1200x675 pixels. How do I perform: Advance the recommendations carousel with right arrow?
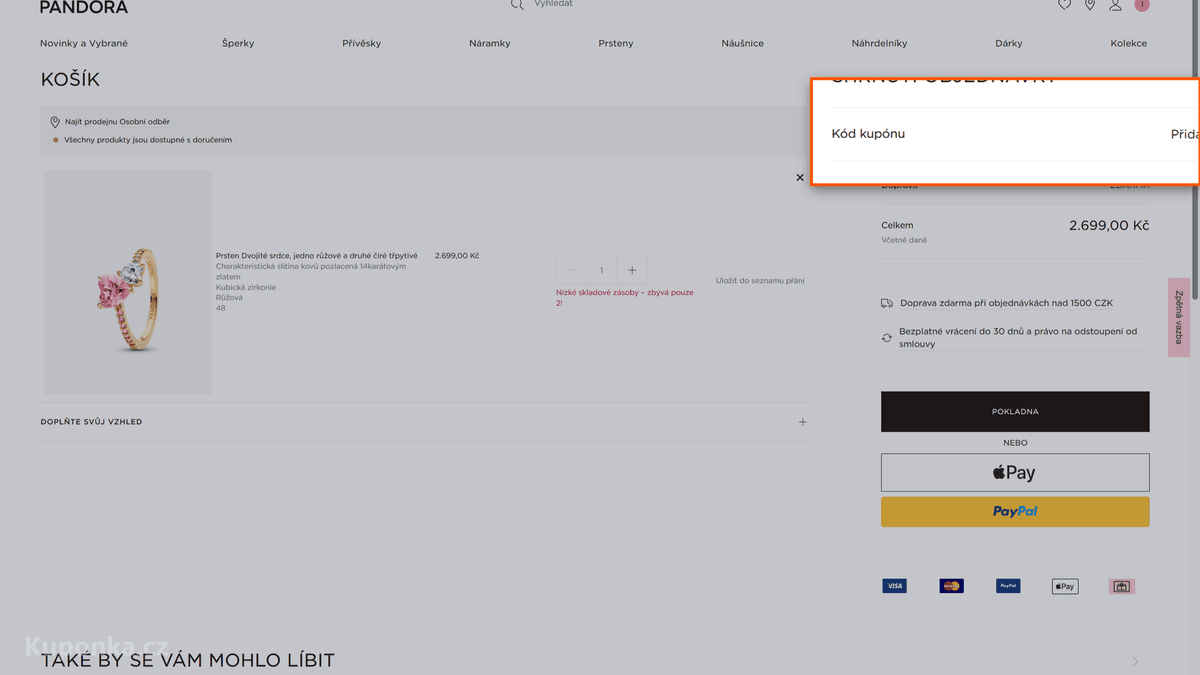coord(1135,661)
